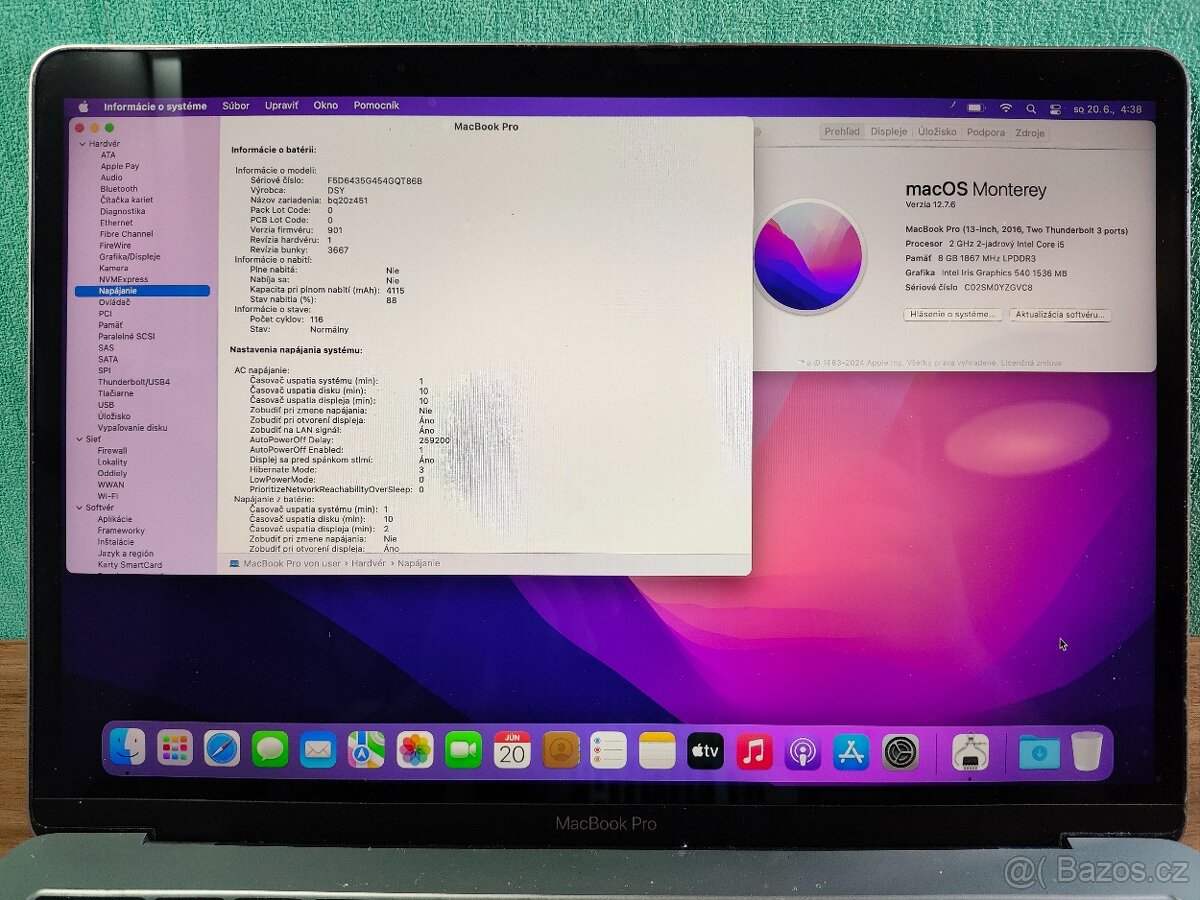Click the battery status icon

[x=976, y=108]
